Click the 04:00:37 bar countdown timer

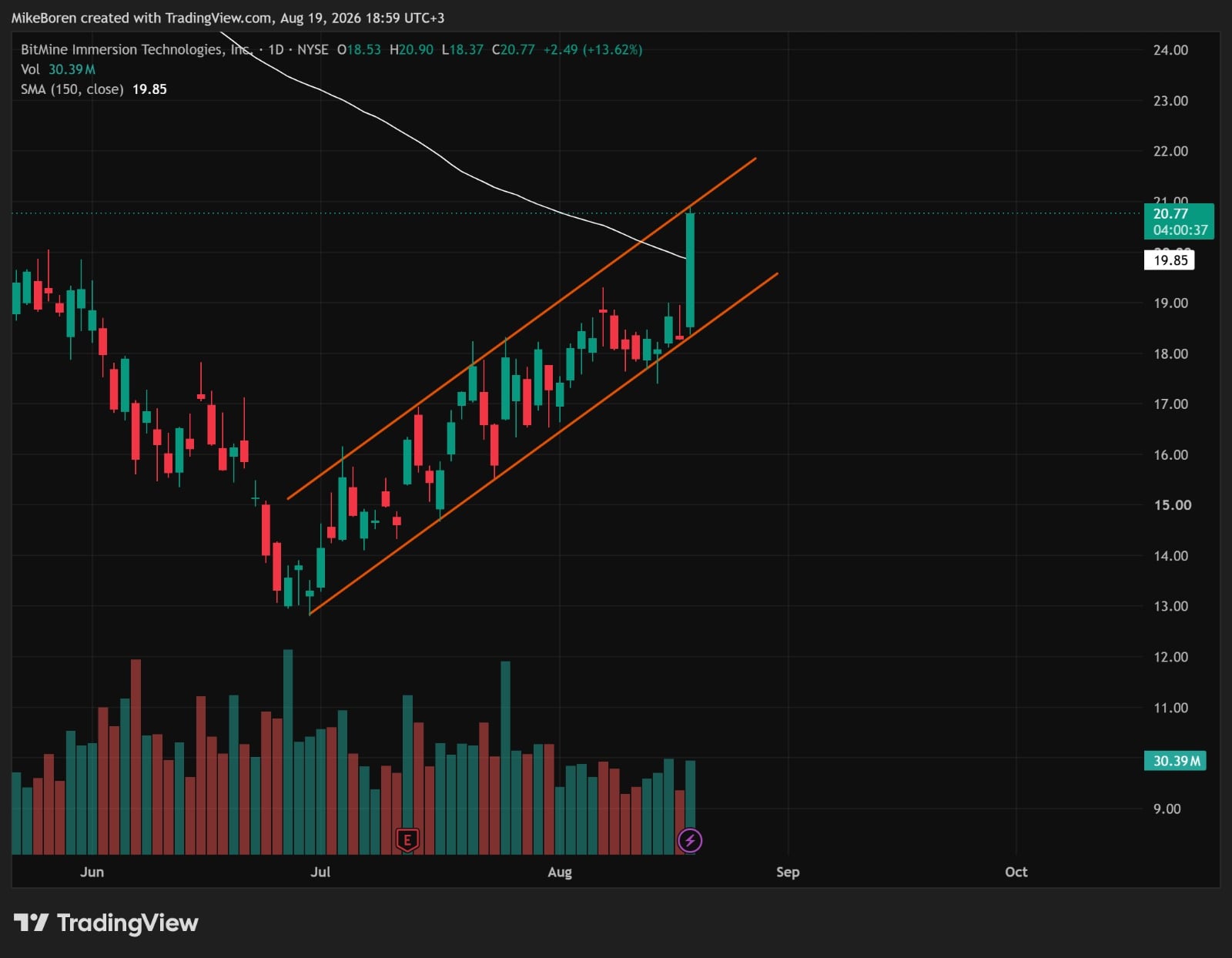click(1180, 230)
